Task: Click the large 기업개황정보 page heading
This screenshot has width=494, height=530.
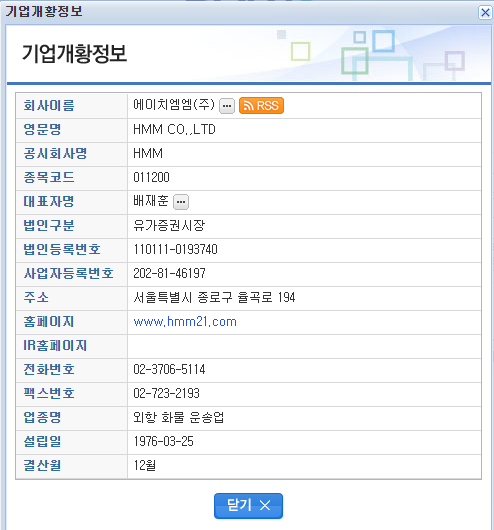Action: tap(74, 54)
